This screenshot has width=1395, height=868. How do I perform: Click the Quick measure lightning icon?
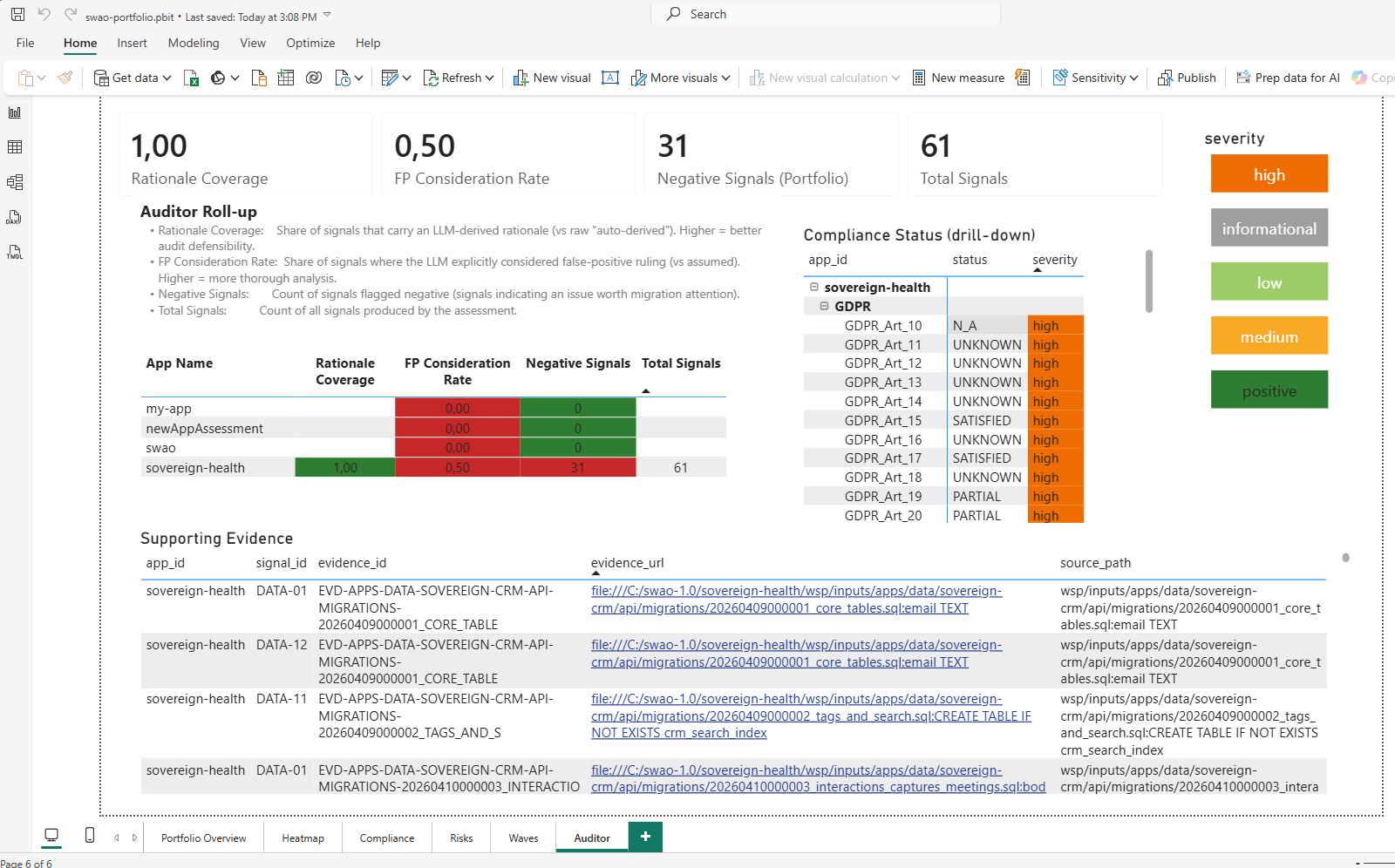pyautogui.click(x=1023, y=78)
